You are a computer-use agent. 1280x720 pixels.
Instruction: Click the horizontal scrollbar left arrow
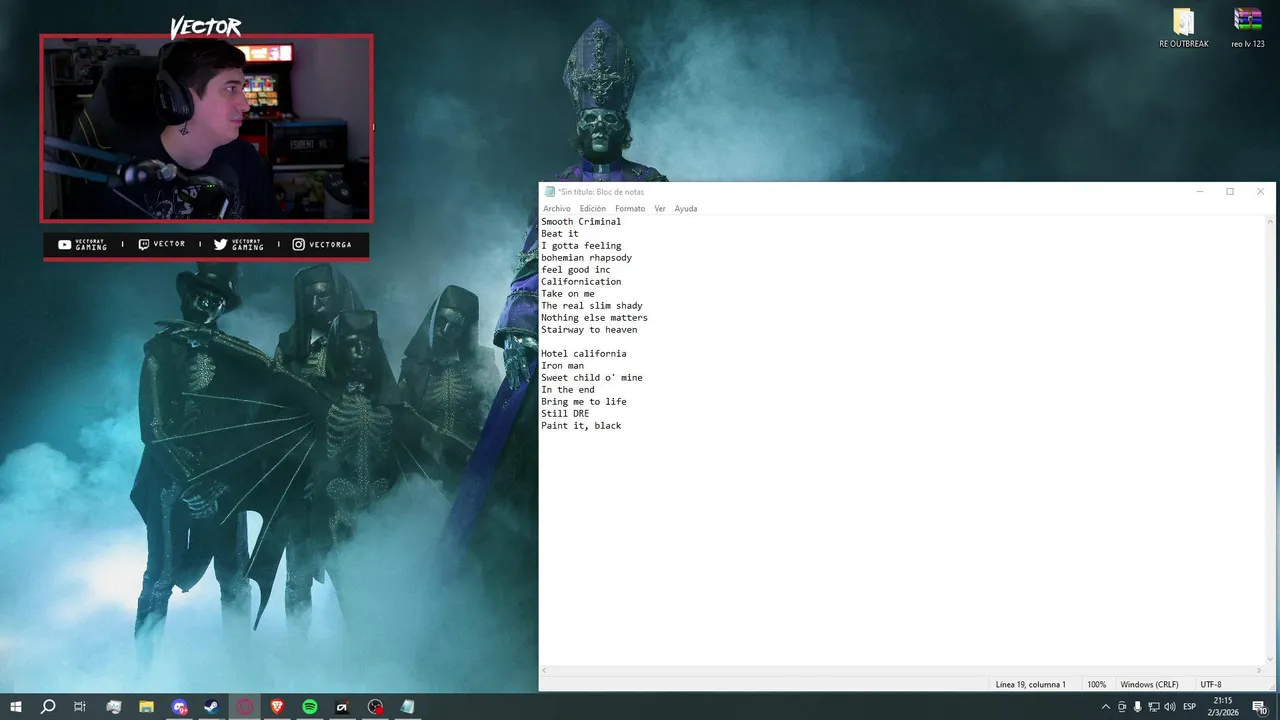(545, 671)
